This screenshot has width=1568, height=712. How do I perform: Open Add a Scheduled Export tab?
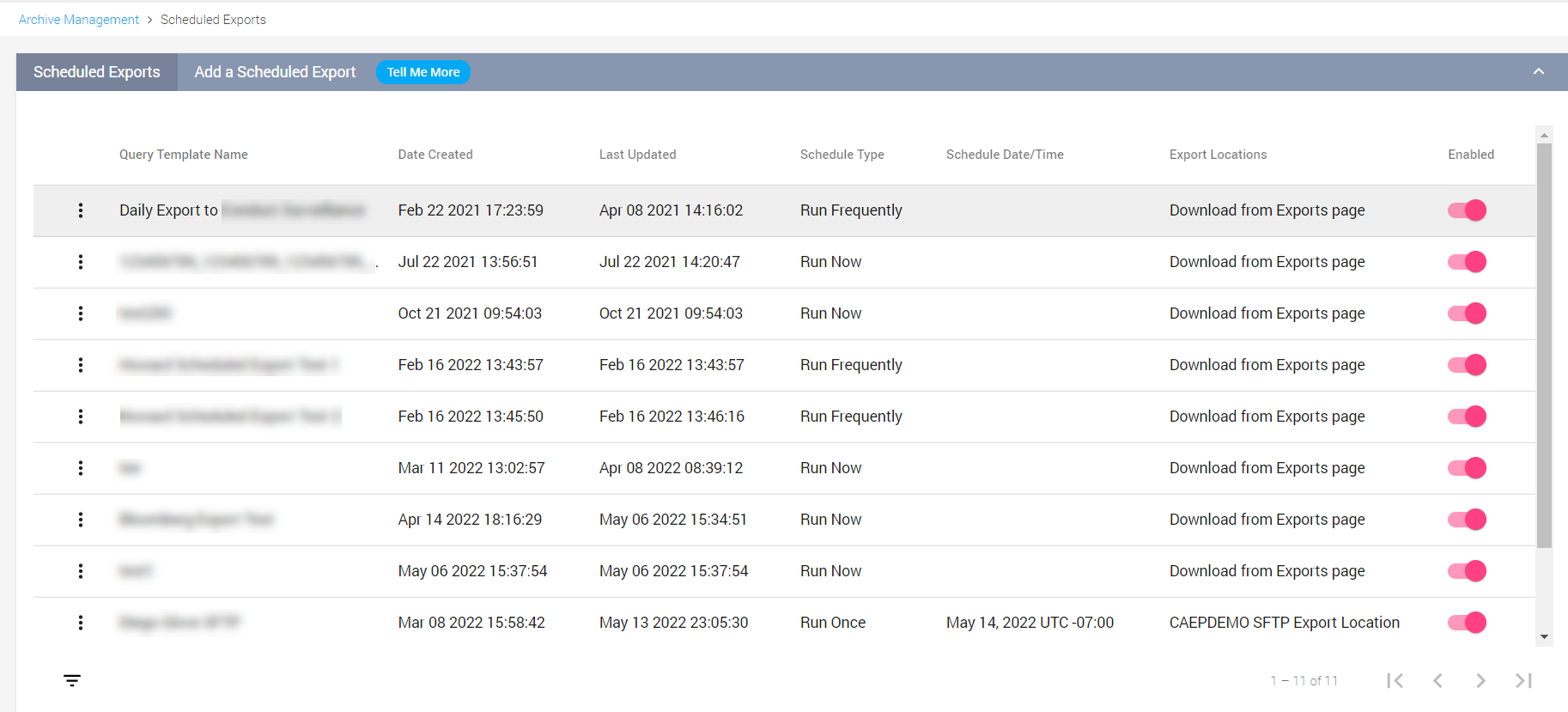(x=275, y=72)
